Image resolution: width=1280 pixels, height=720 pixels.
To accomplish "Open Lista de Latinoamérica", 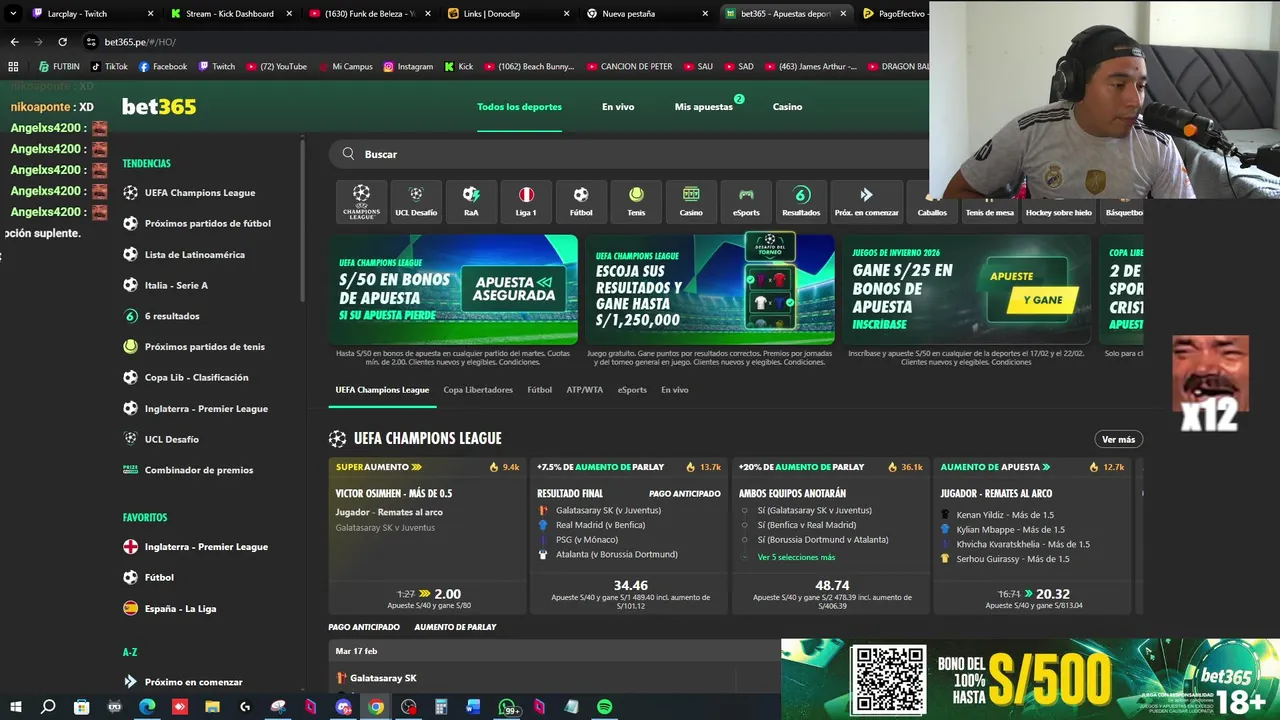I will [194, 255].
